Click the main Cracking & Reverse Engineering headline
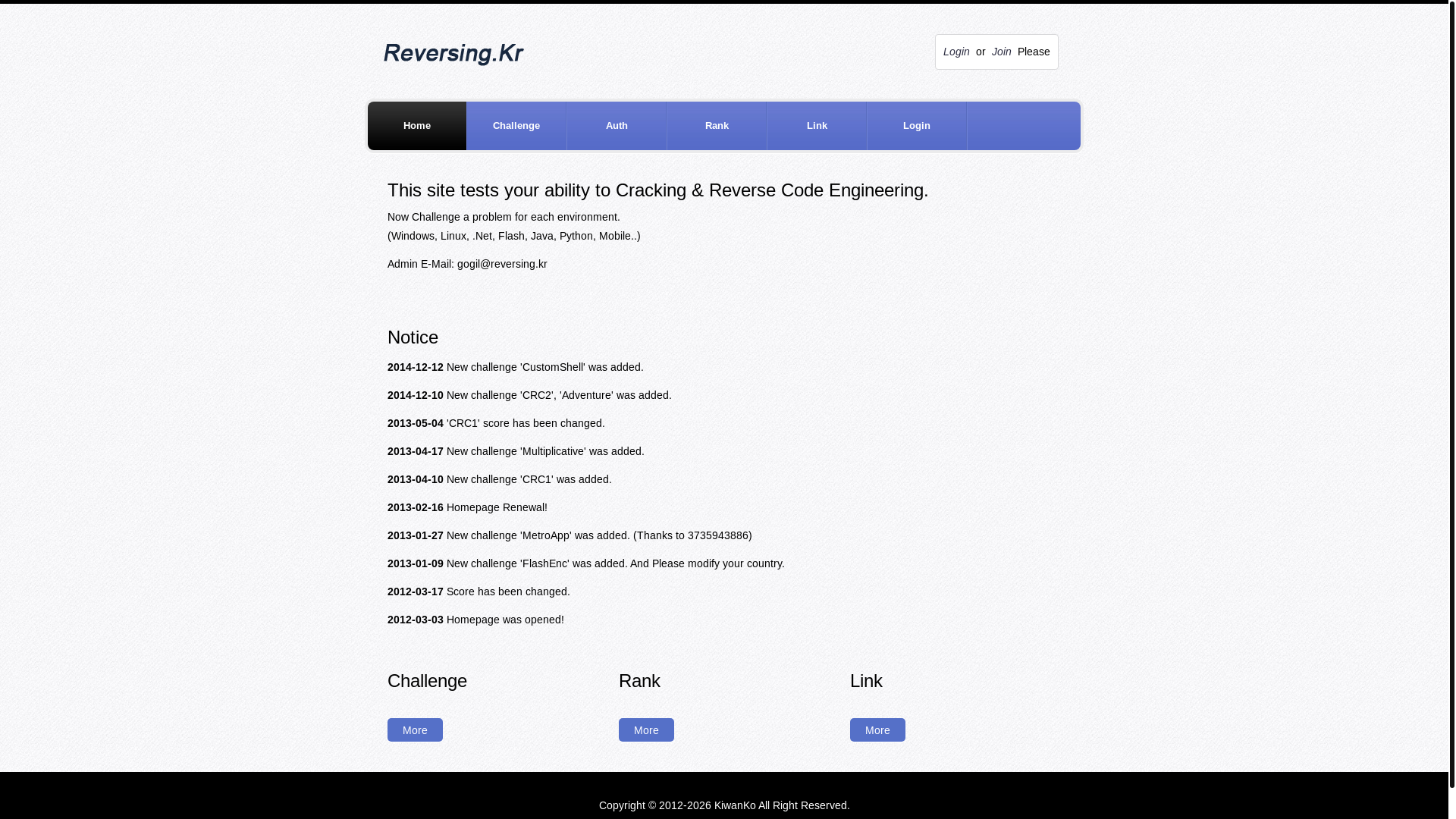The image size is (1456, 819). [x=657, y=190]
